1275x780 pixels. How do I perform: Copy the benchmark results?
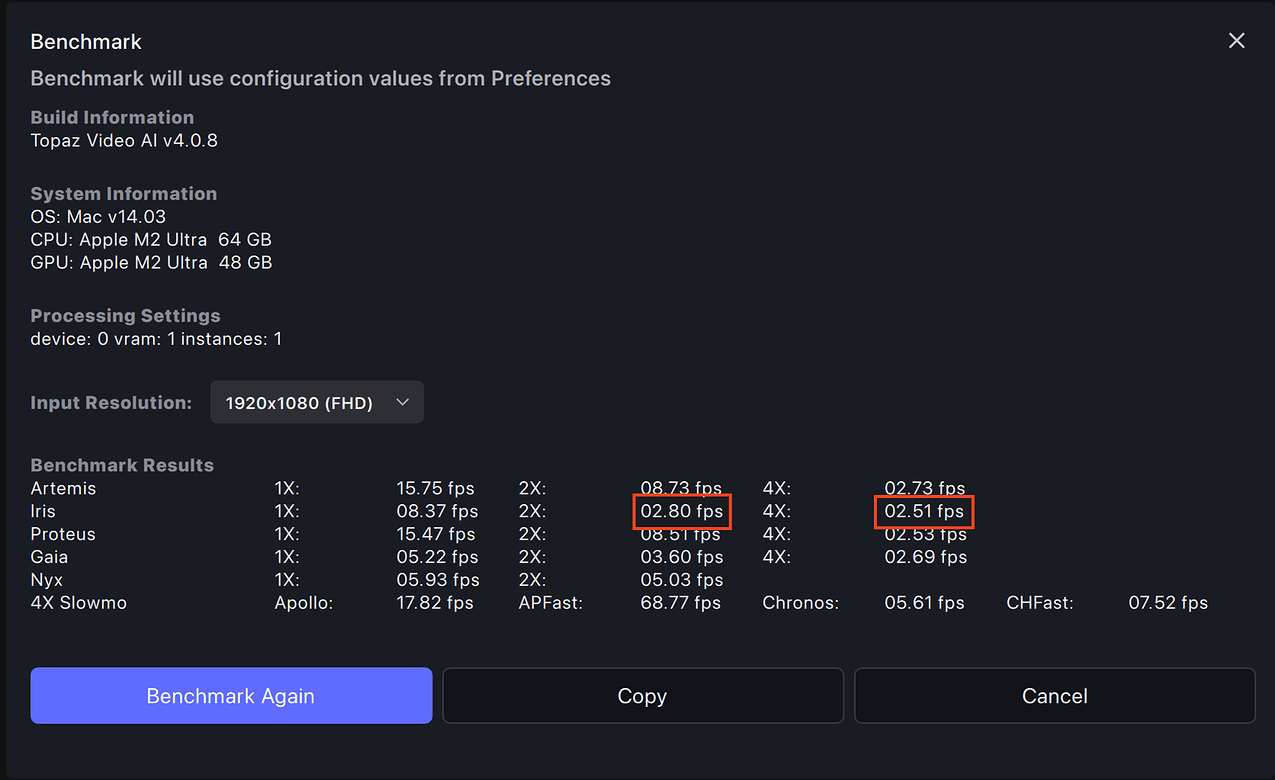642,695
